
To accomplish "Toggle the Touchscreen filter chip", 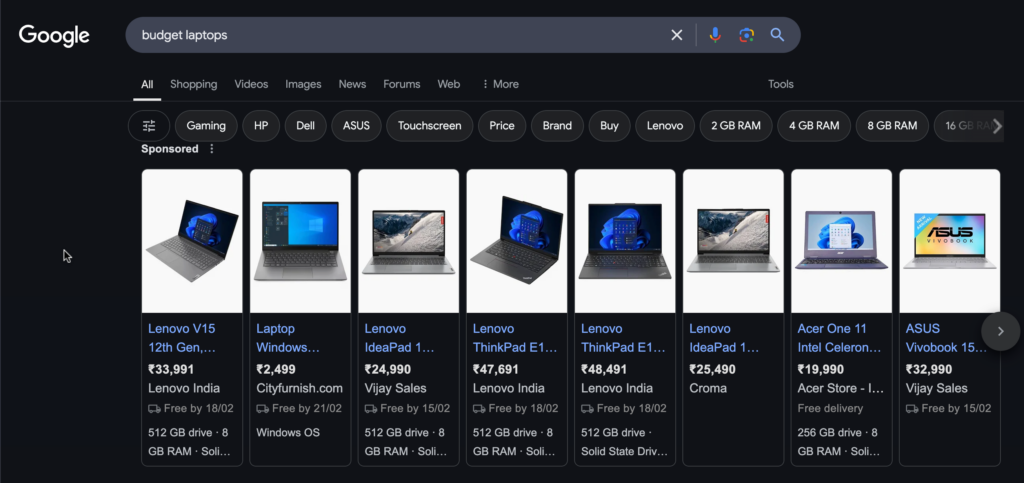I will pos(429,126).
